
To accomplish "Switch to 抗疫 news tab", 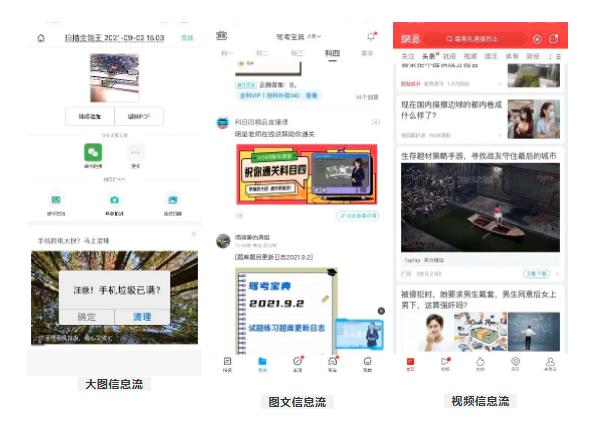I will (449, 56).
